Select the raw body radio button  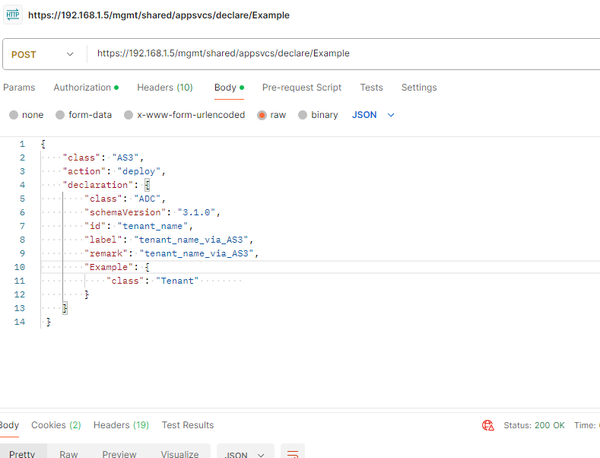tap(263, 115)
